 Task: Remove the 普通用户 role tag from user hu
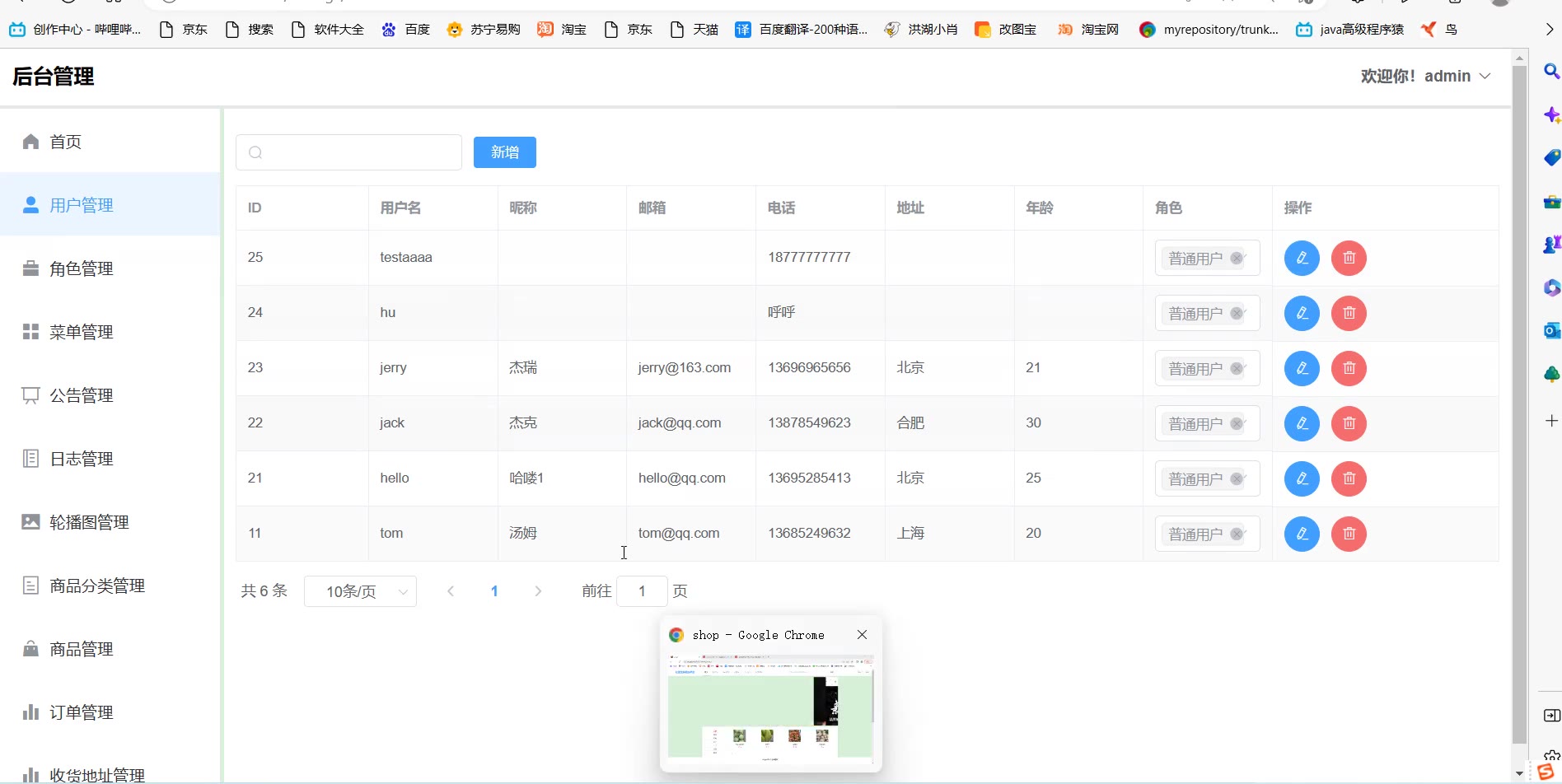pyautogui.click(x=1236, y=313)
